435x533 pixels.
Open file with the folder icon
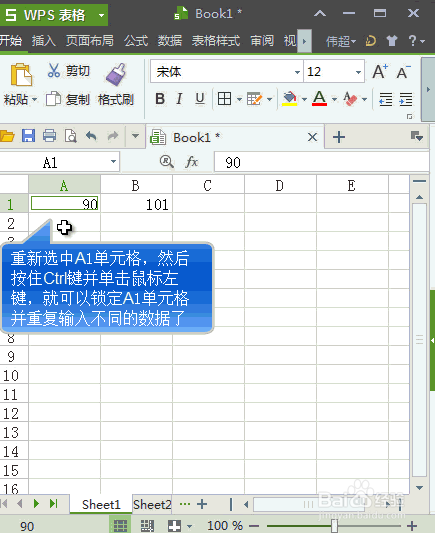click(7, 136)
